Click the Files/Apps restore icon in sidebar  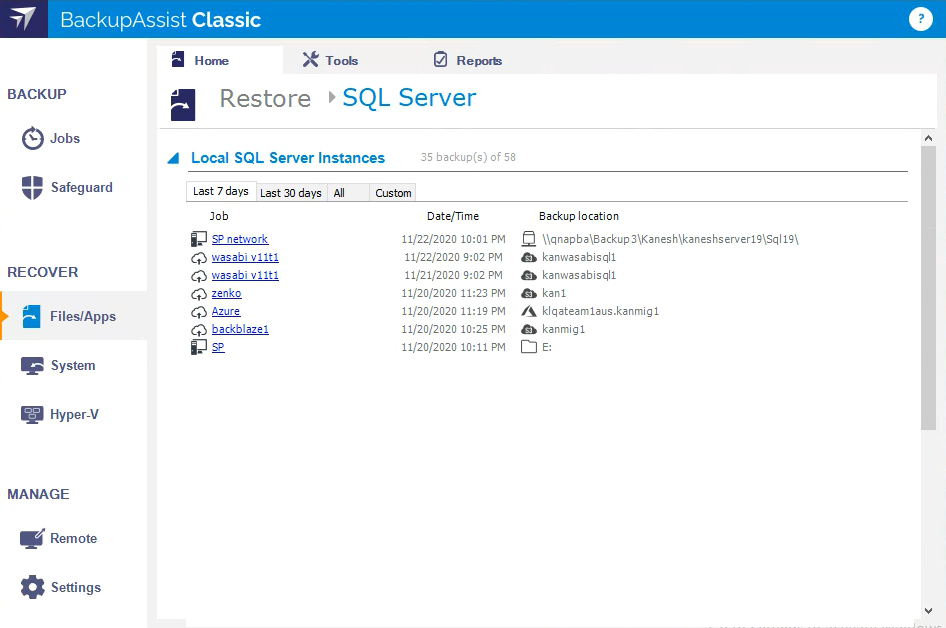click(x=31, y=316)
